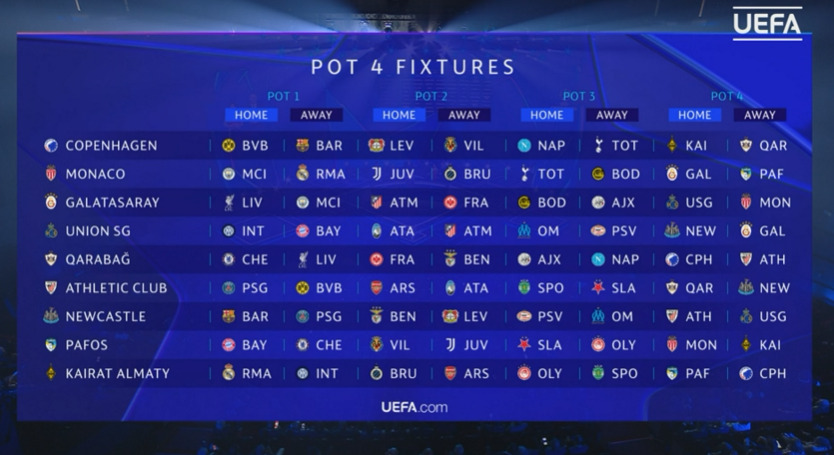This screenshot has width=834, height=455.
Task: Click the POT 4 FIXTURES title
Action: coord(413,67)
